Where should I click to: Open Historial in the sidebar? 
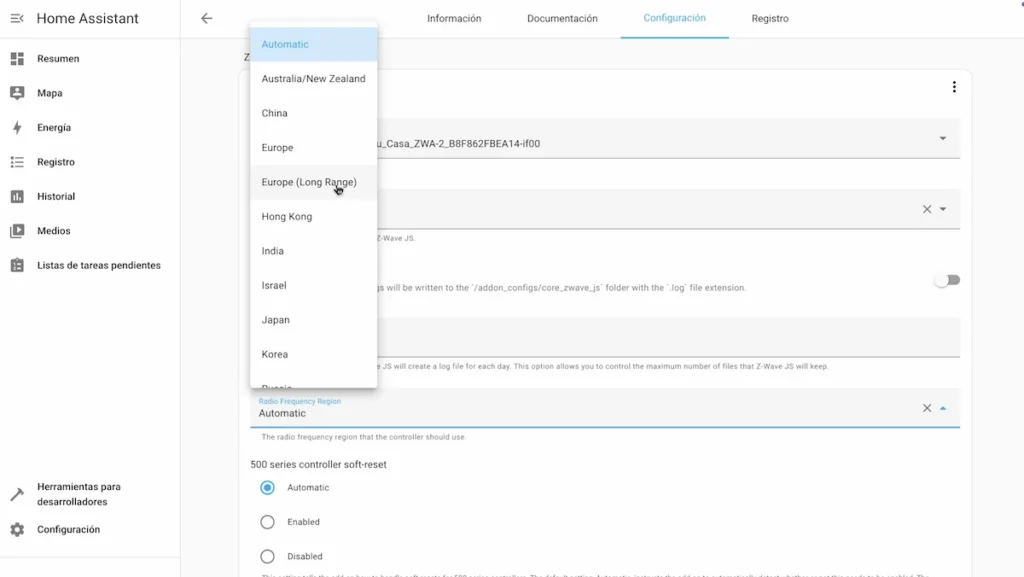click(56, 196)
